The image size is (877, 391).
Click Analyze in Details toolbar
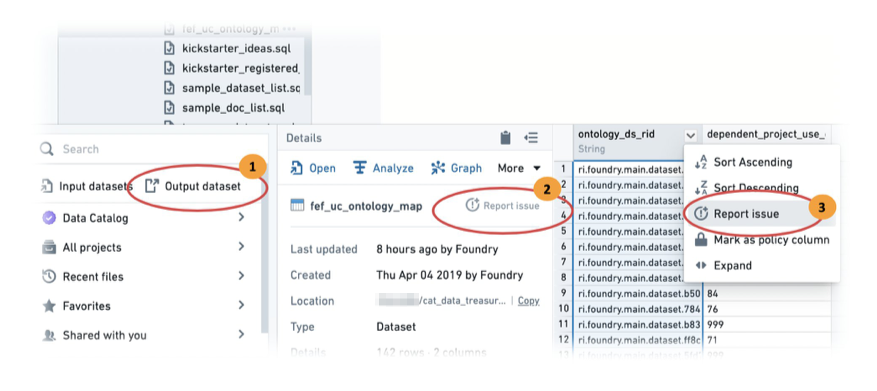click(x=384, y=168)
